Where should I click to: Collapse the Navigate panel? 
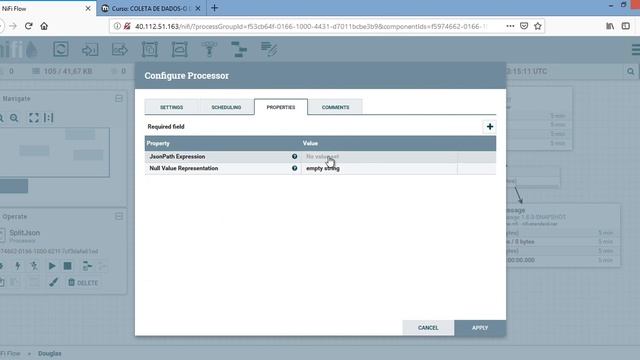tap(119, 98)
